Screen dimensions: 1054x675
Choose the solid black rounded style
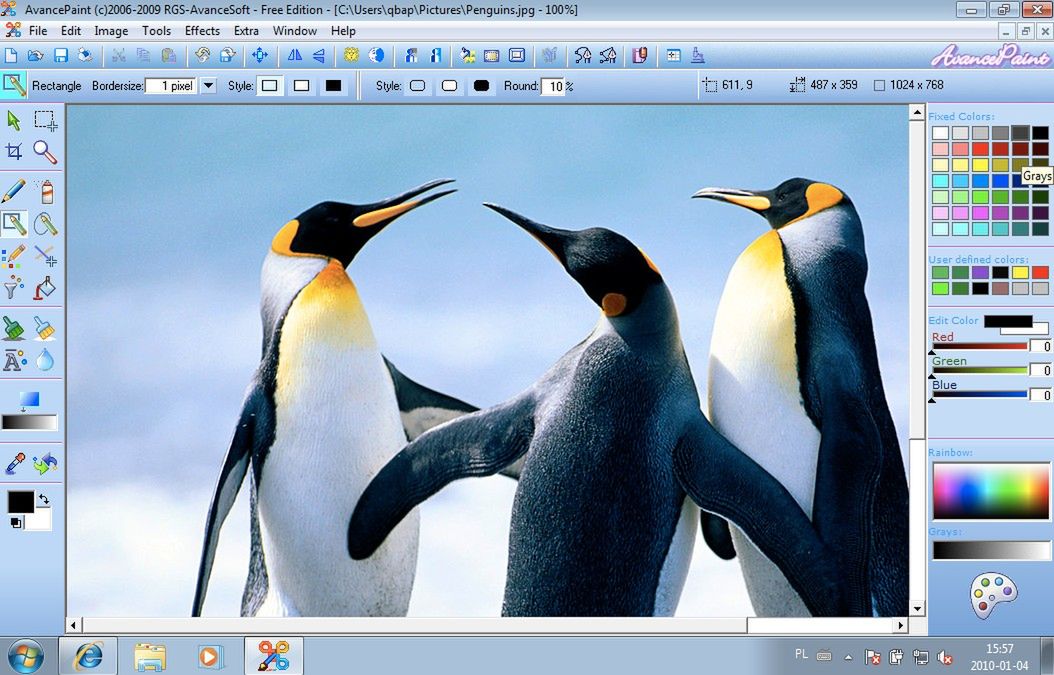481,85
